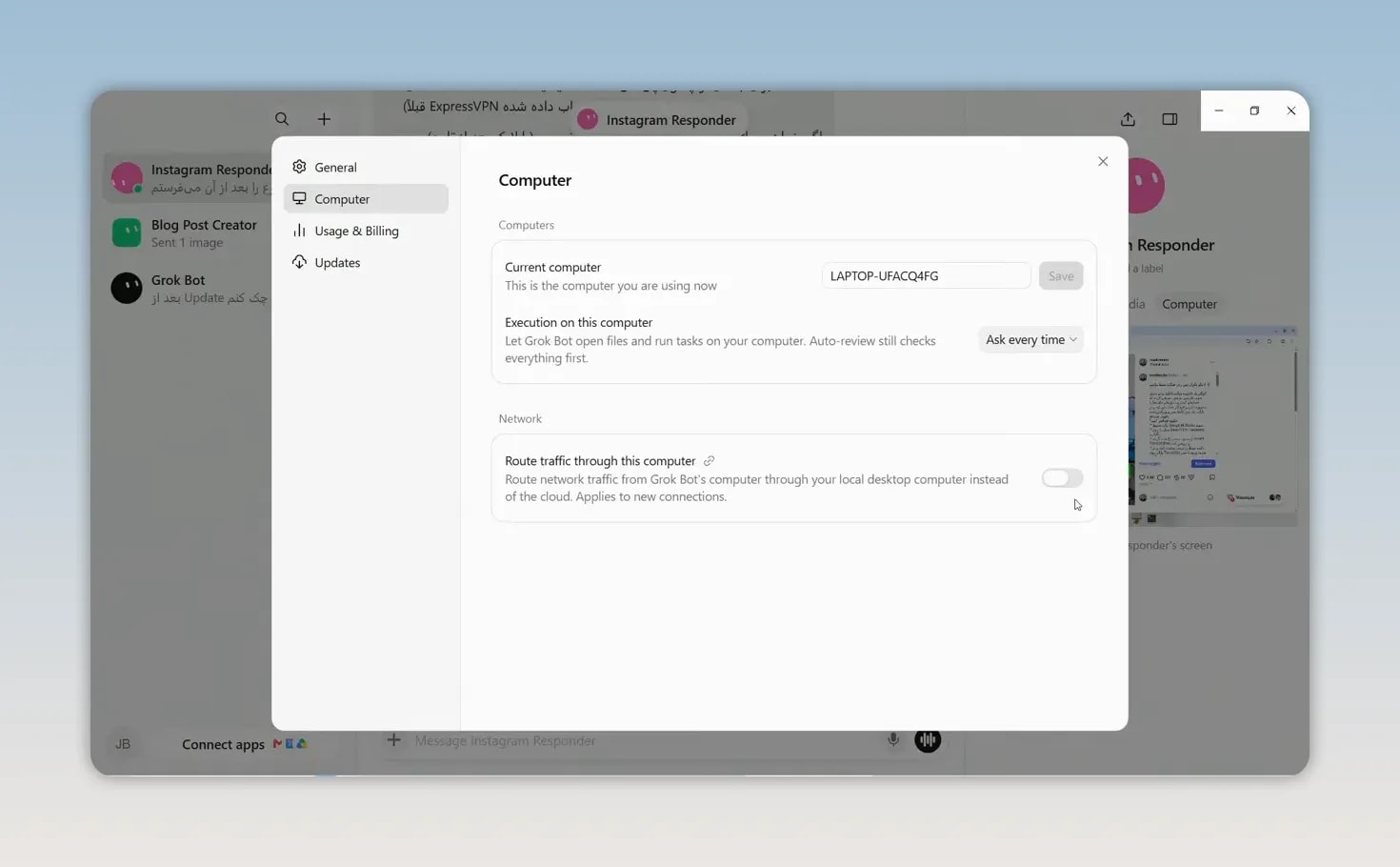The height and width of the screenshot is (867, 1400).
Task: Open the Grok Bot conversation
Action: coord(188,288)
